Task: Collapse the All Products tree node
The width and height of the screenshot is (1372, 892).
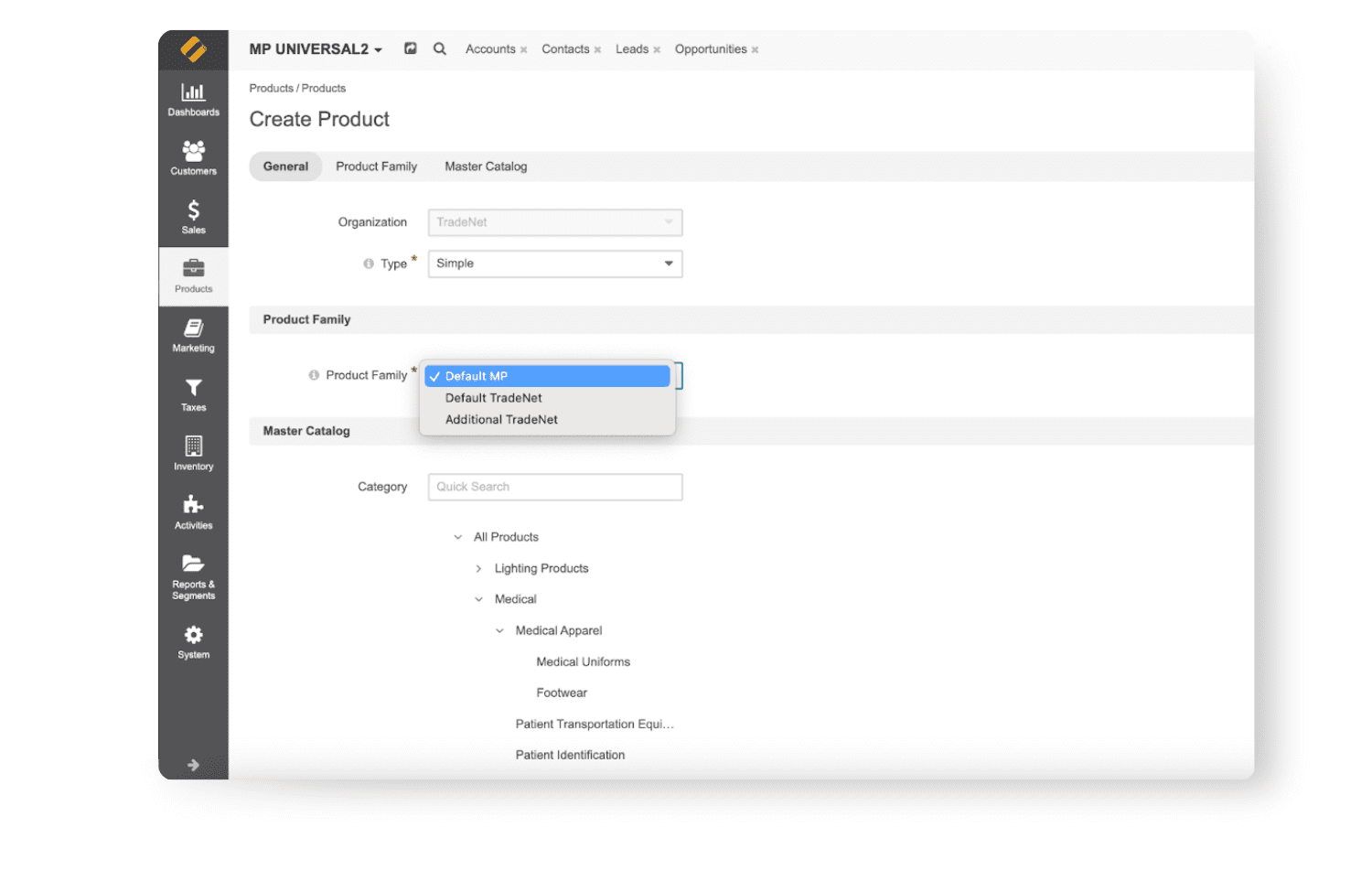Action: click(457, 537)
